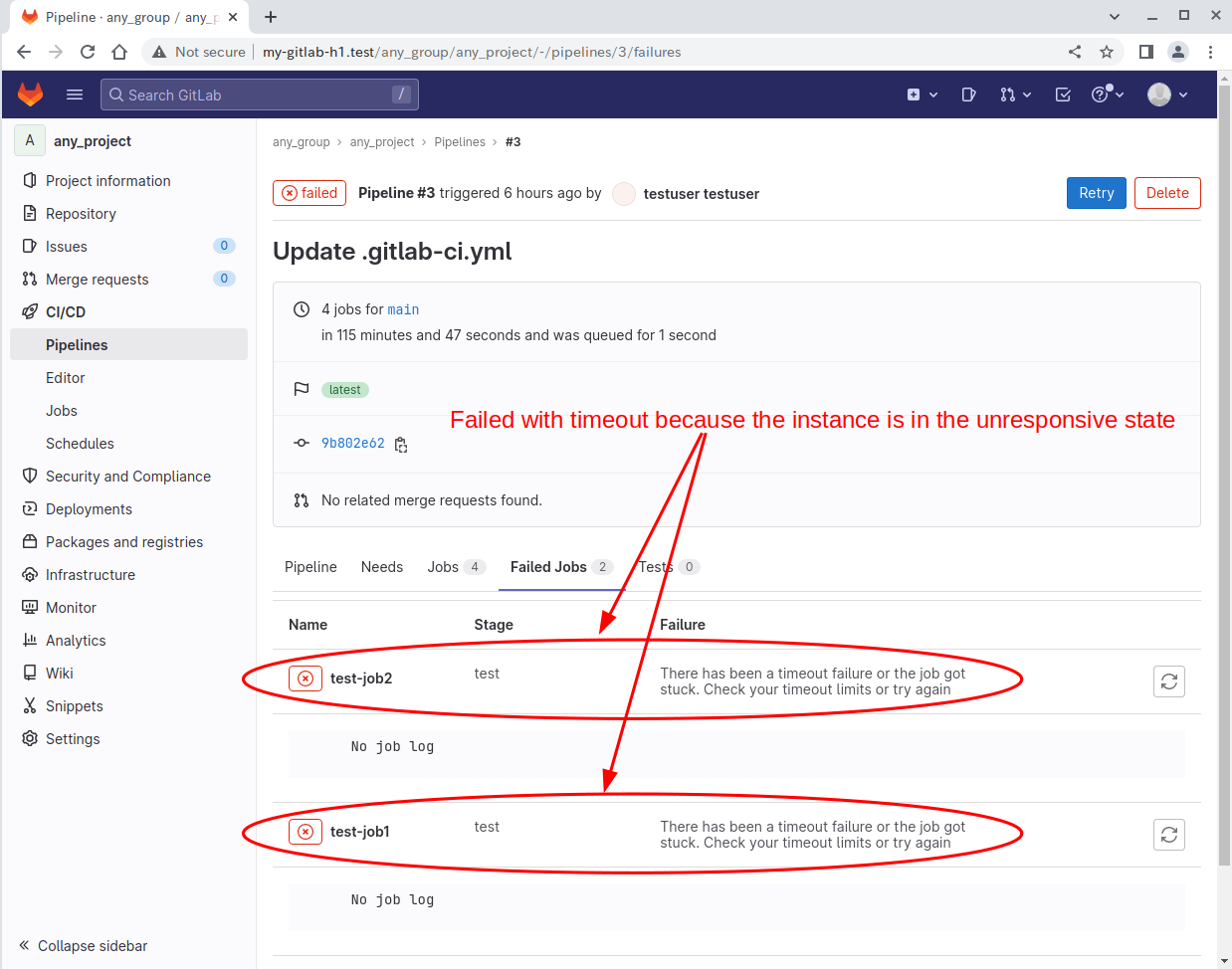Open the 9b802e62 commit link
This screenshot has height=969, width=1232.
352,444
